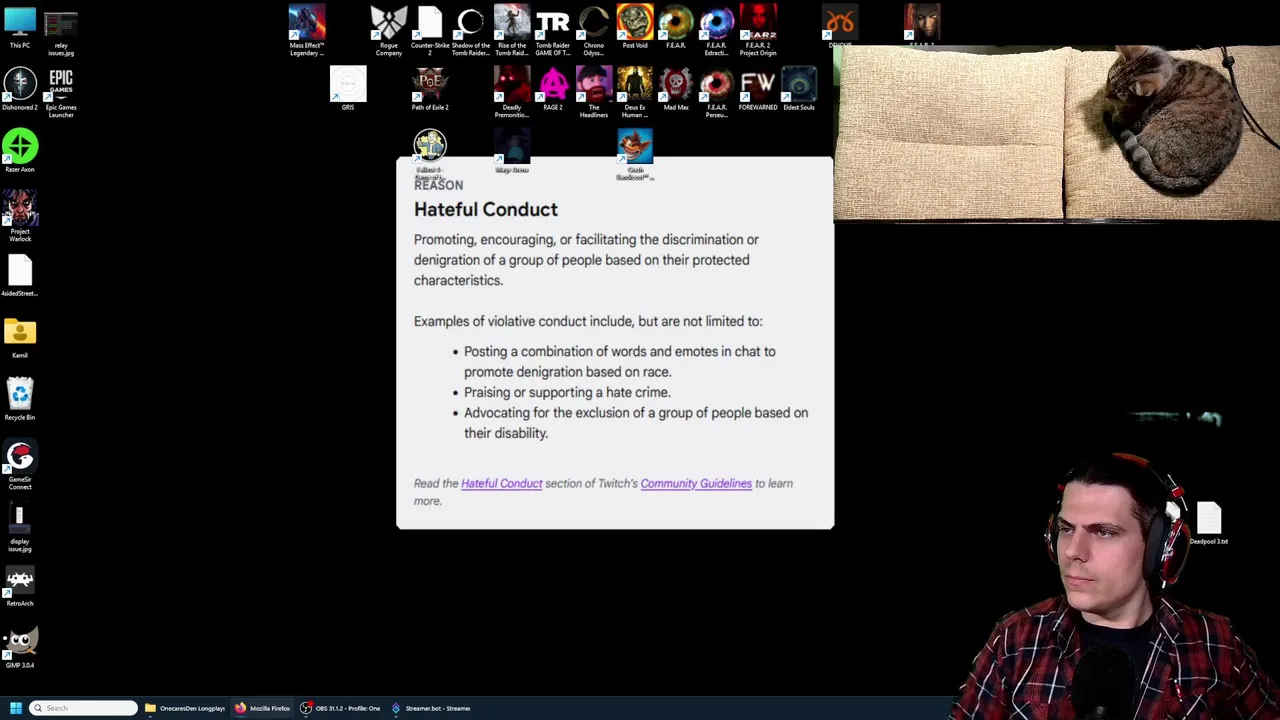Open the Mad Max shortcut
This screenshot has width=1280, height=720.
point(676,90)
